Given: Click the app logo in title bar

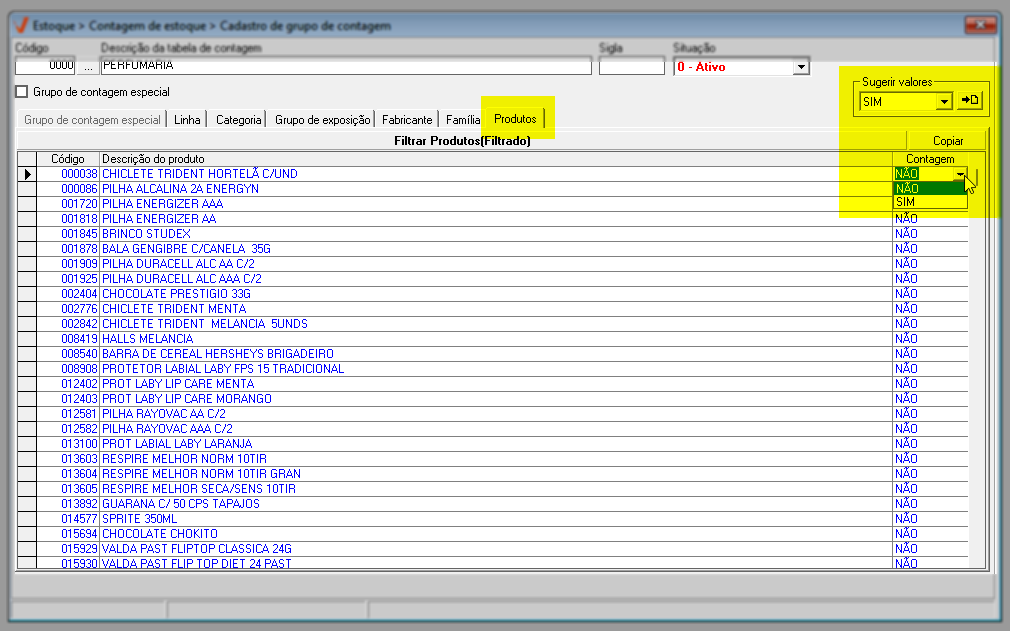Looking at the screenshot, I should (x=21, y=26).
